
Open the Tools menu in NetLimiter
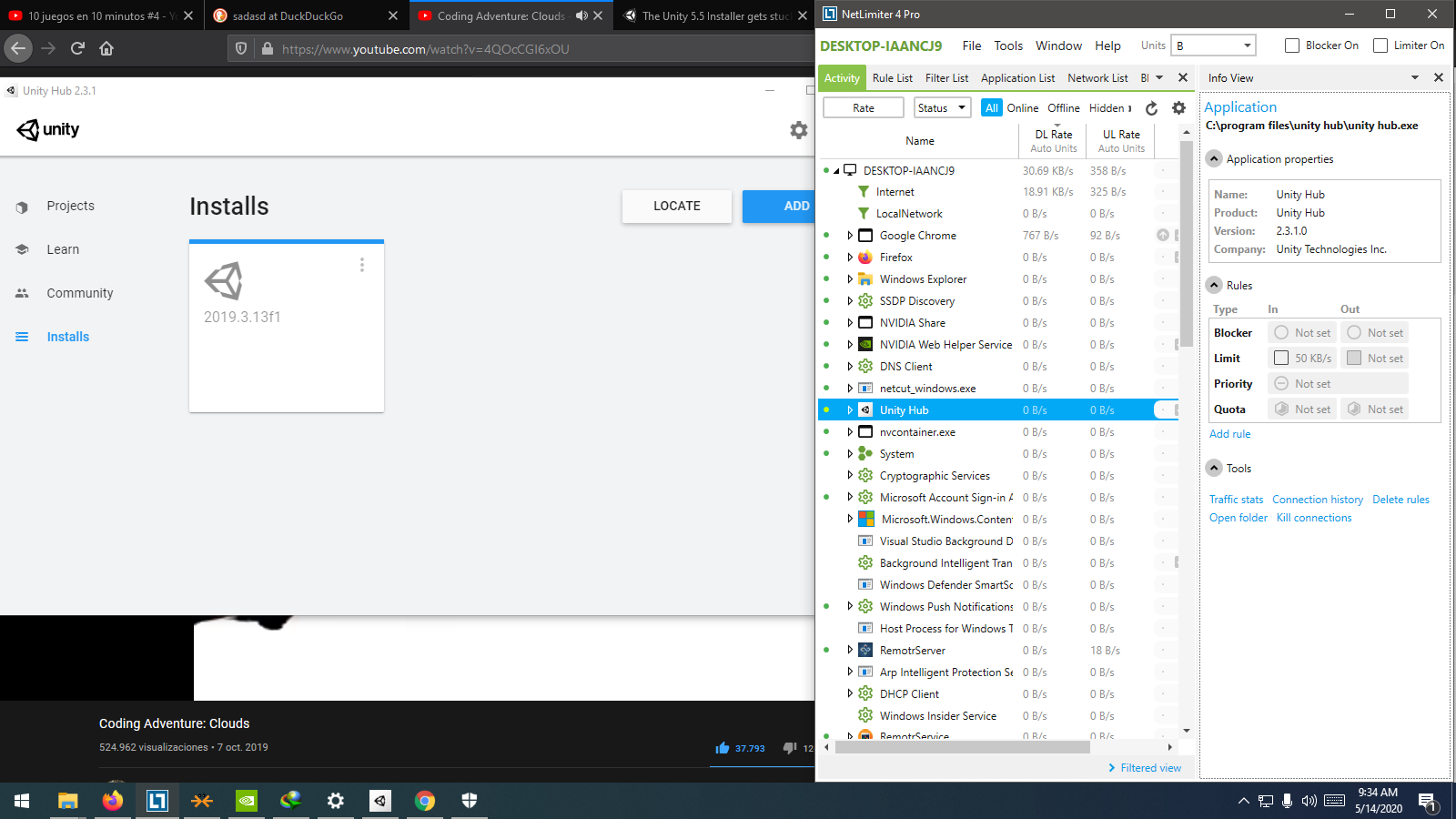point(1008,45)
